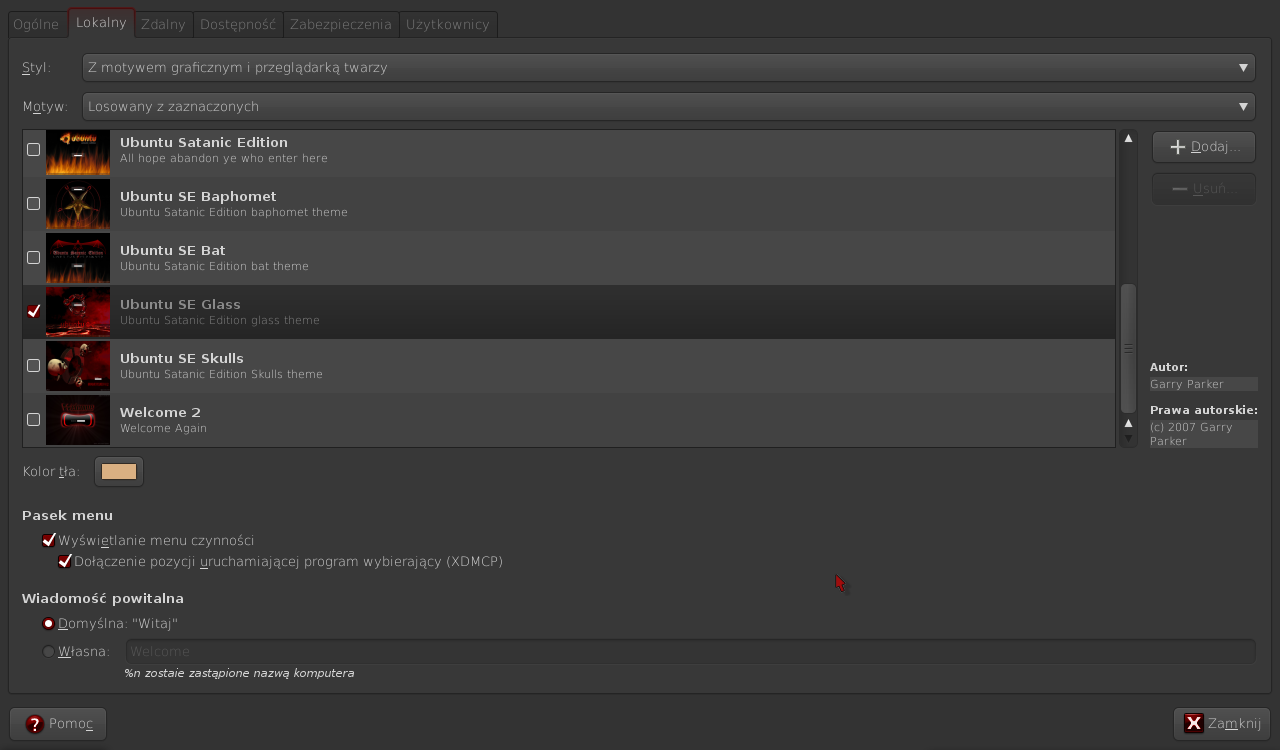
Task: Click the "(c) 2007 Garry Parker" copyright text
Action: 1203,434
